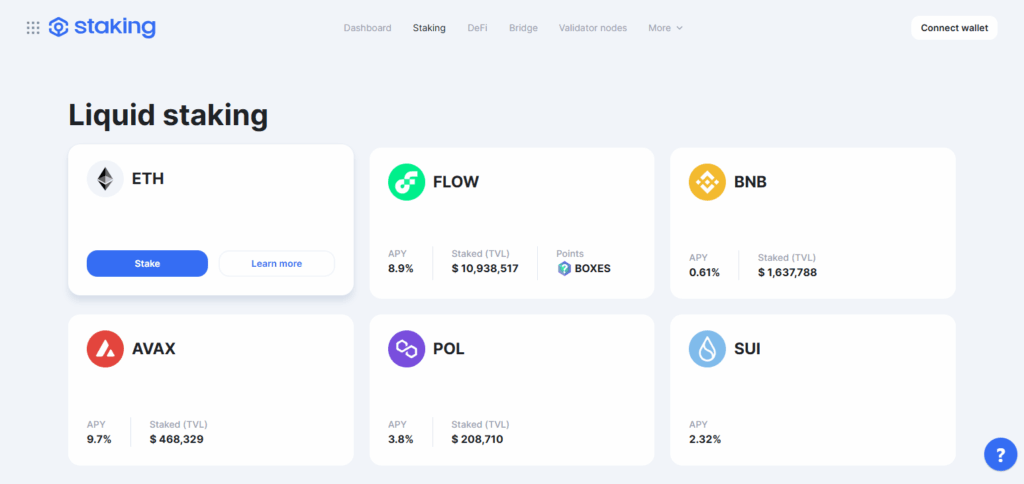Viewport: 1024px width, 484px height.
Task: Open the FLOW staked TVL amount
Action: (x=485, y=269)
